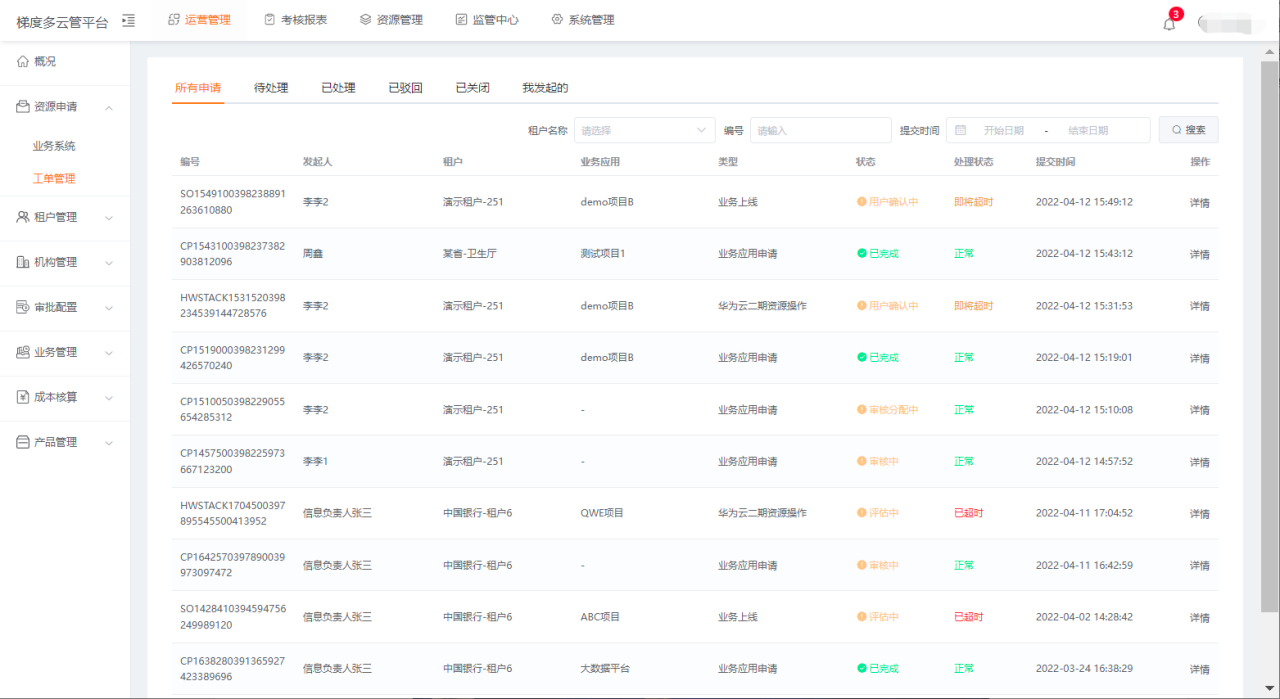Switch to the 已处理 tab
Screen dimensions: 1280x699
point(338,88)
